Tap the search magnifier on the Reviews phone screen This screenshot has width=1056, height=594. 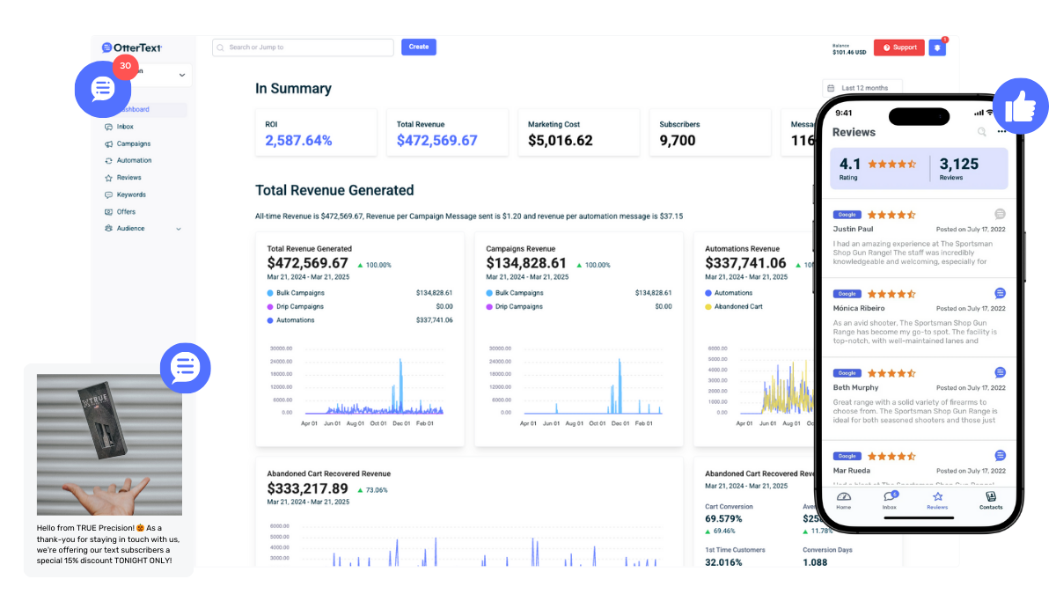[x=980, y=132]
